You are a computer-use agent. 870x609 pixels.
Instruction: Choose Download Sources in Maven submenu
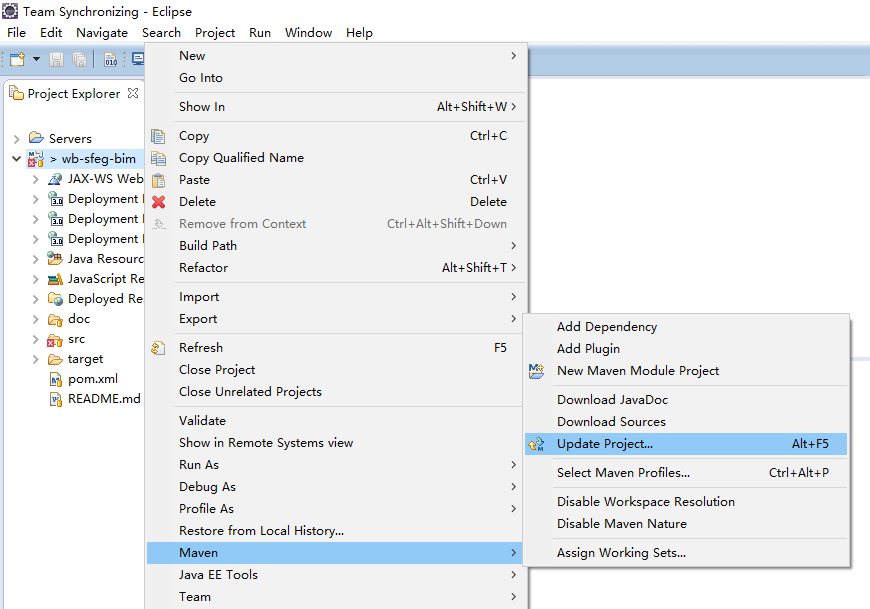pos(686,422)
